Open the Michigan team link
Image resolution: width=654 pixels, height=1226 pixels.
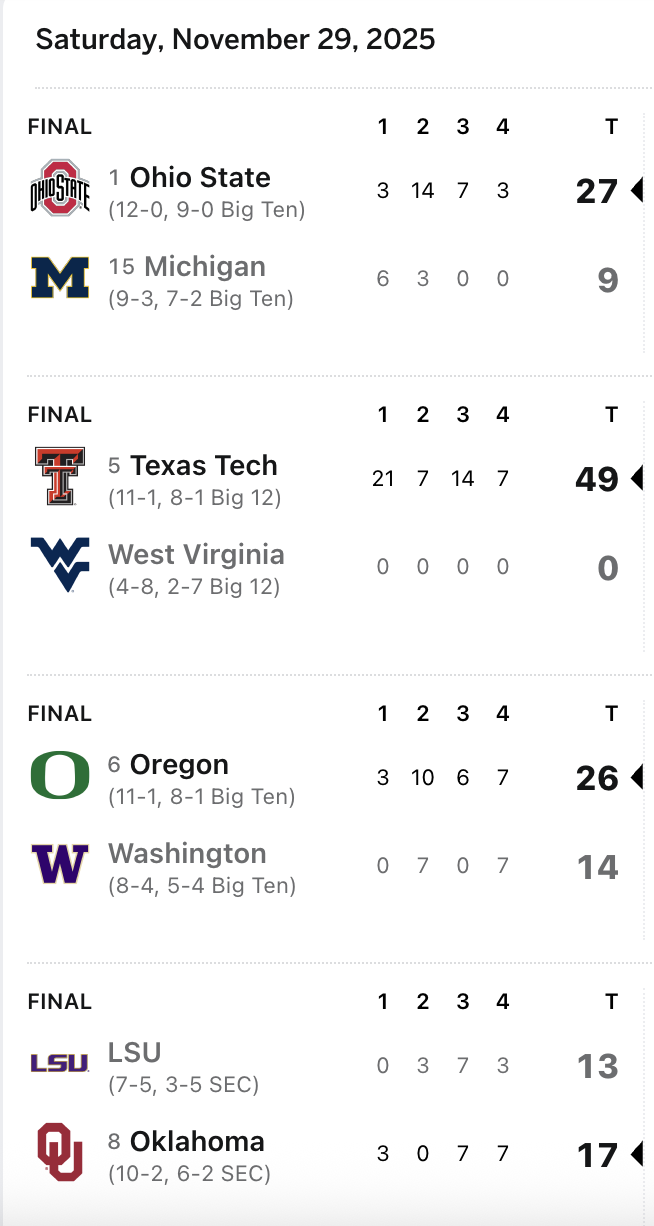click(x=205, y=267)
